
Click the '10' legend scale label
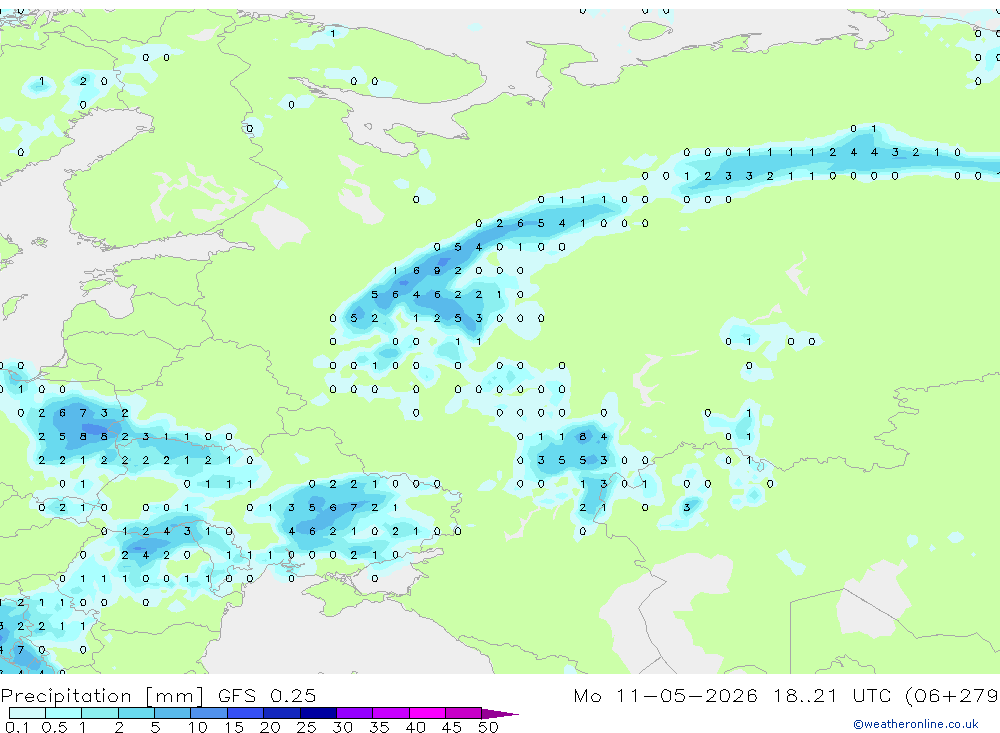(x=197, y=727)
